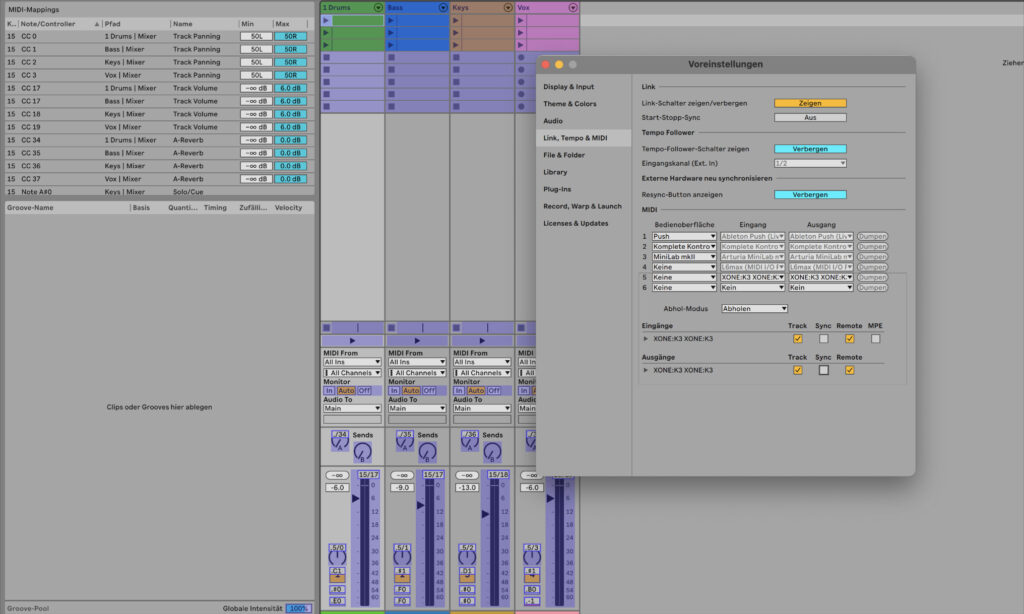1024x614 pixels.
Task: Click the circled arrow icon on the Vox track header
Action: tap(572, 8)
